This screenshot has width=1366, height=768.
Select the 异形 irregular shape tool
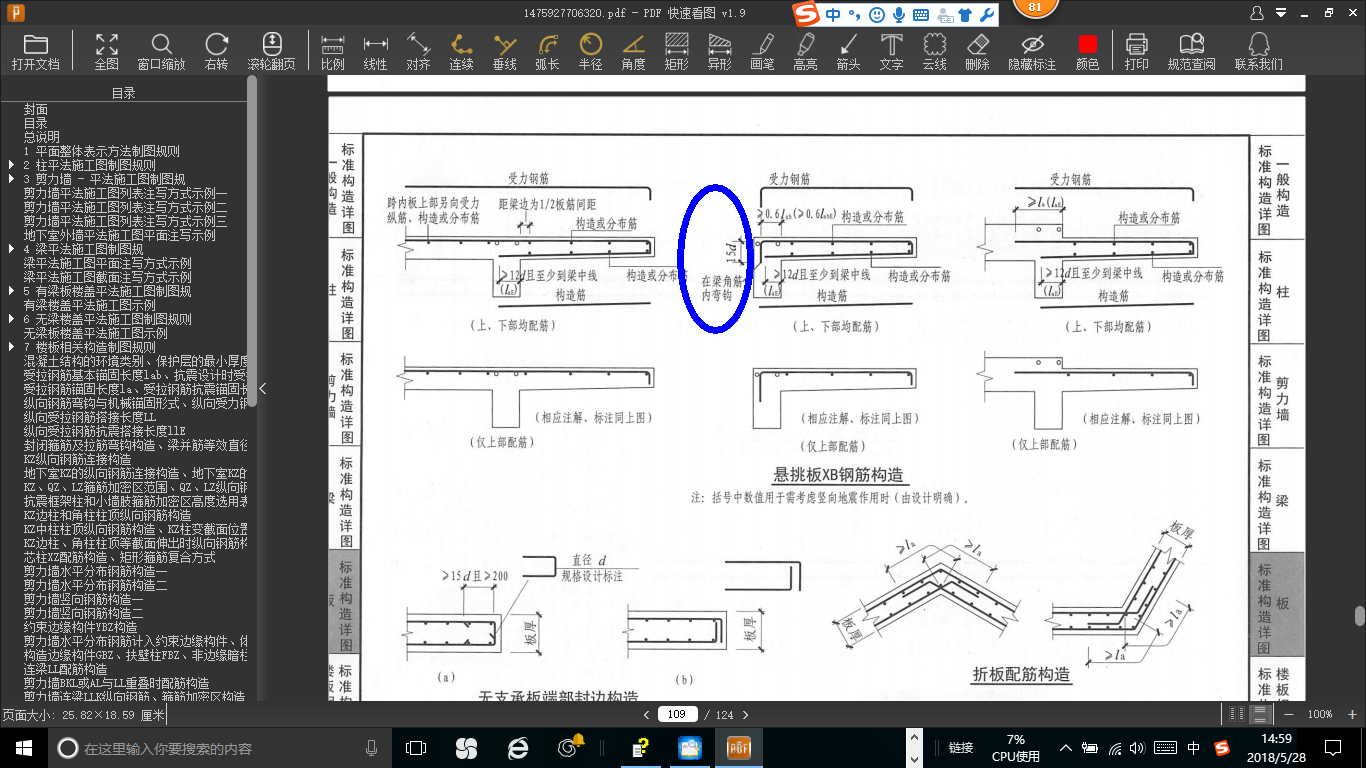(x=720, y=51)
